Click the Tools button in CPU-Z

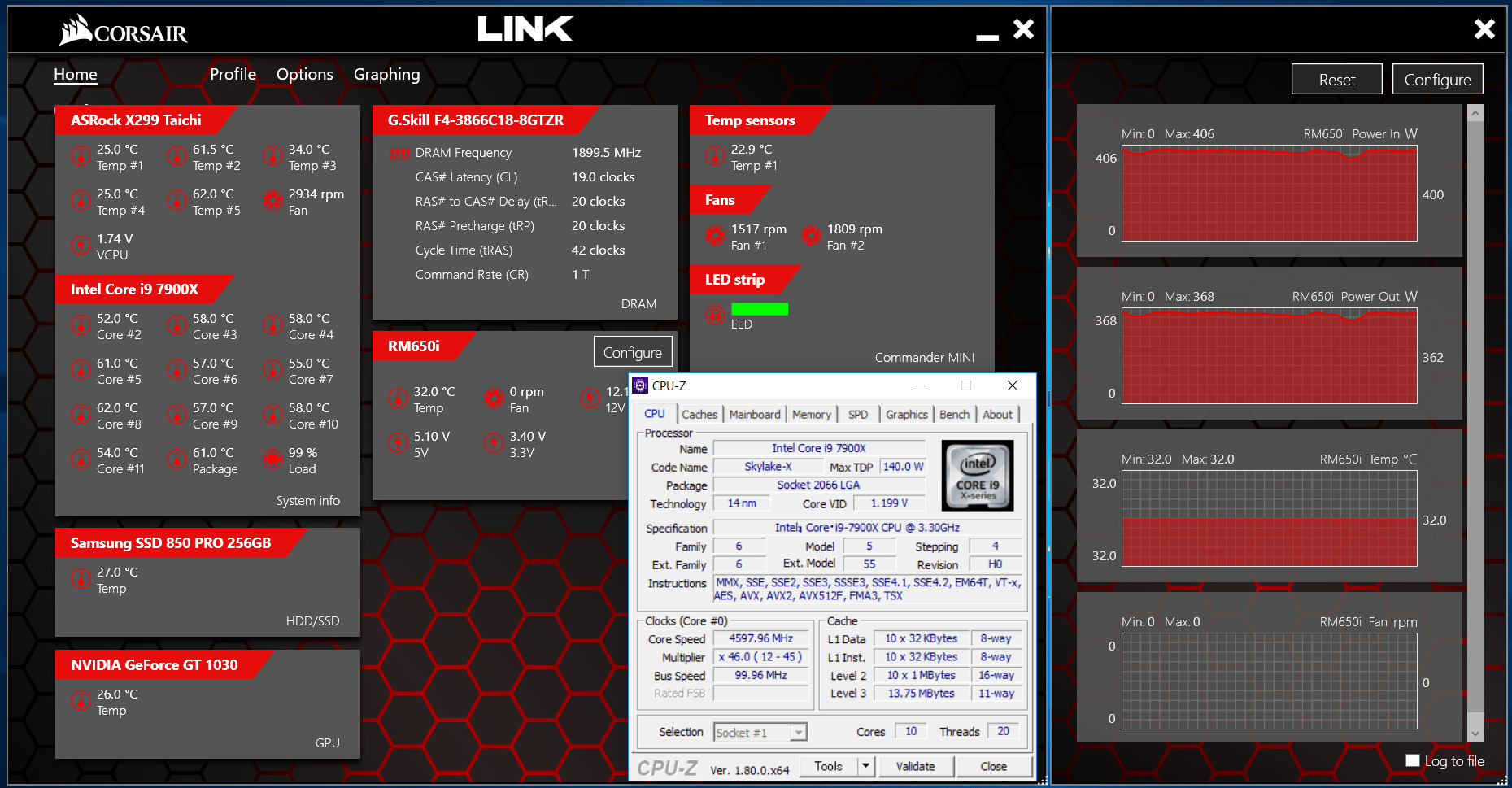828,766
